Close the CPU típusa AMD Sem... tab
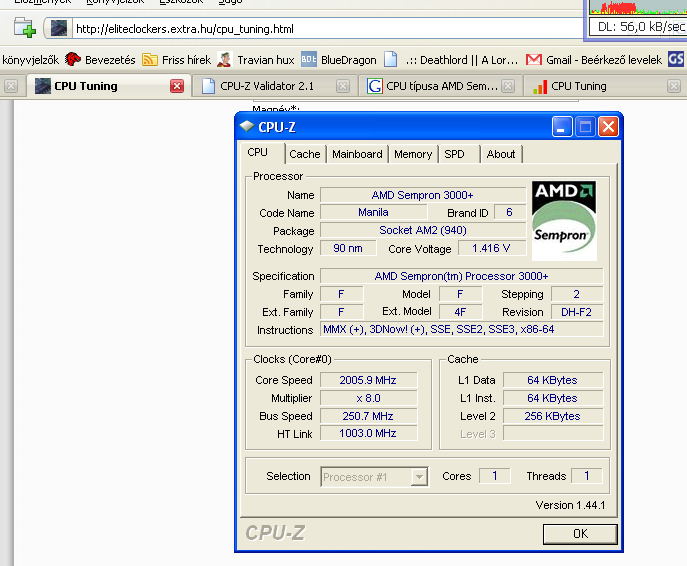Viewport: 687px width, 566px height. [x=508, y=86]
